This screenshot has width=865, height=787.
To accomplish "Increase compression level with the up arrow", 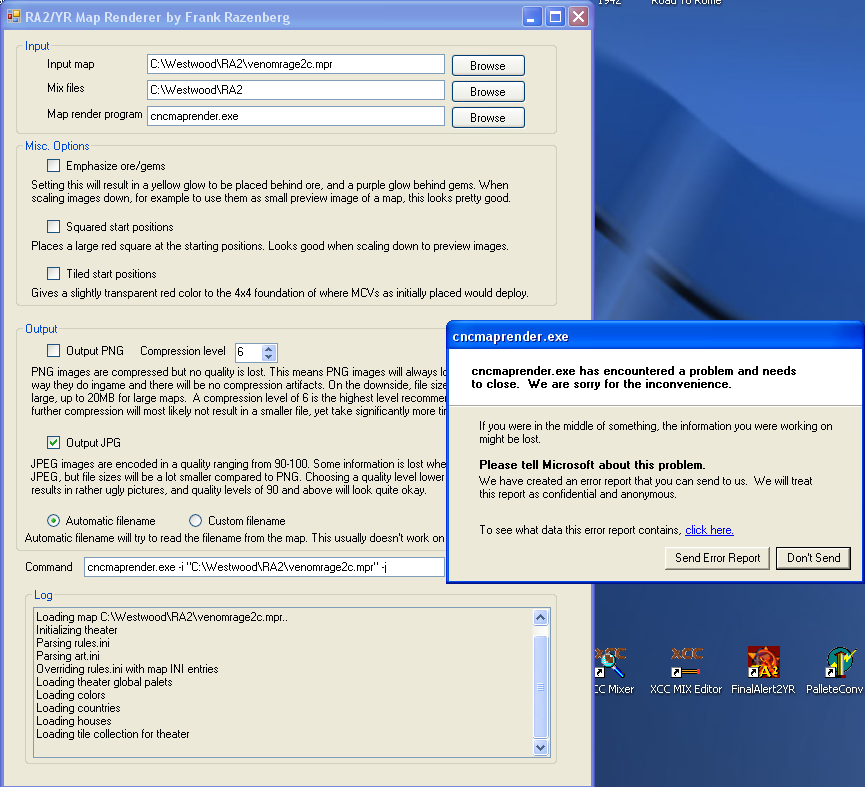I will (269, 349).
